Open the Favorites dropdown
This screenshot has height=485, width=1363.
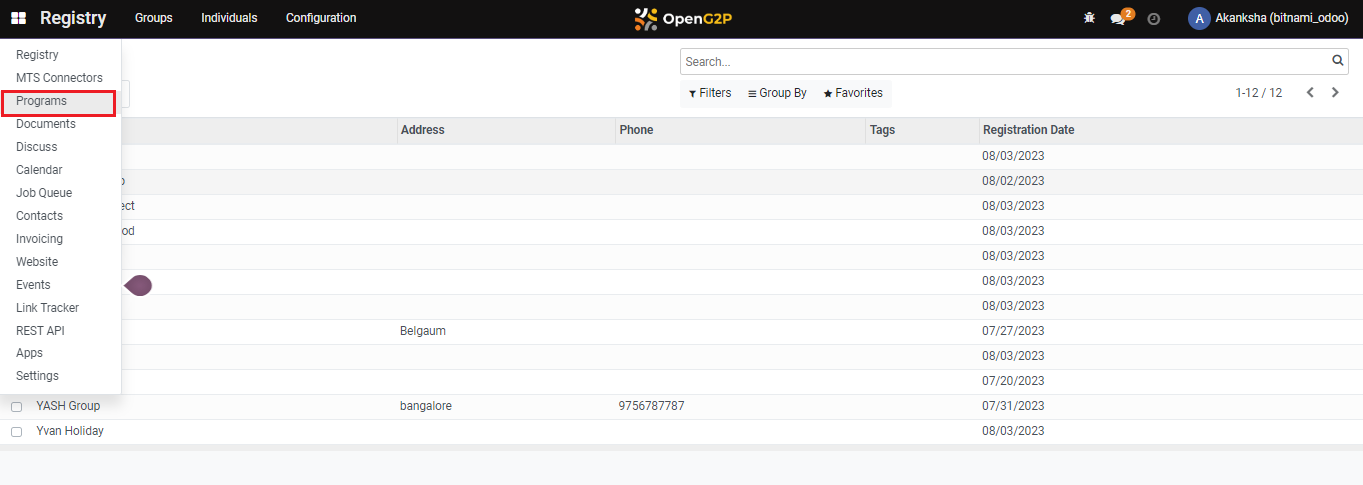coord(853,93)
